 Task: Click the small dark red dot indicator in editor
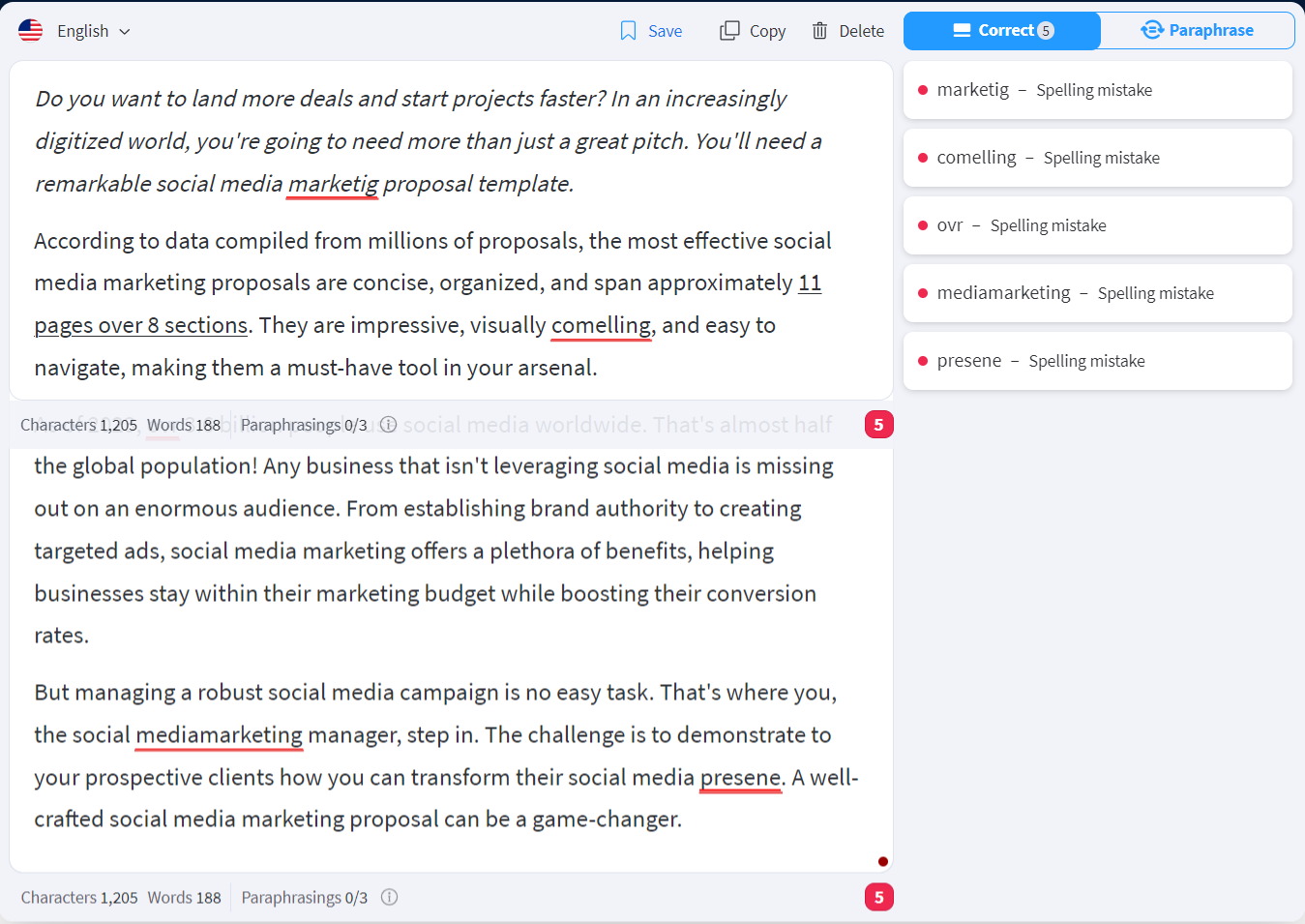pyautogui.click(x=883, y=861)
